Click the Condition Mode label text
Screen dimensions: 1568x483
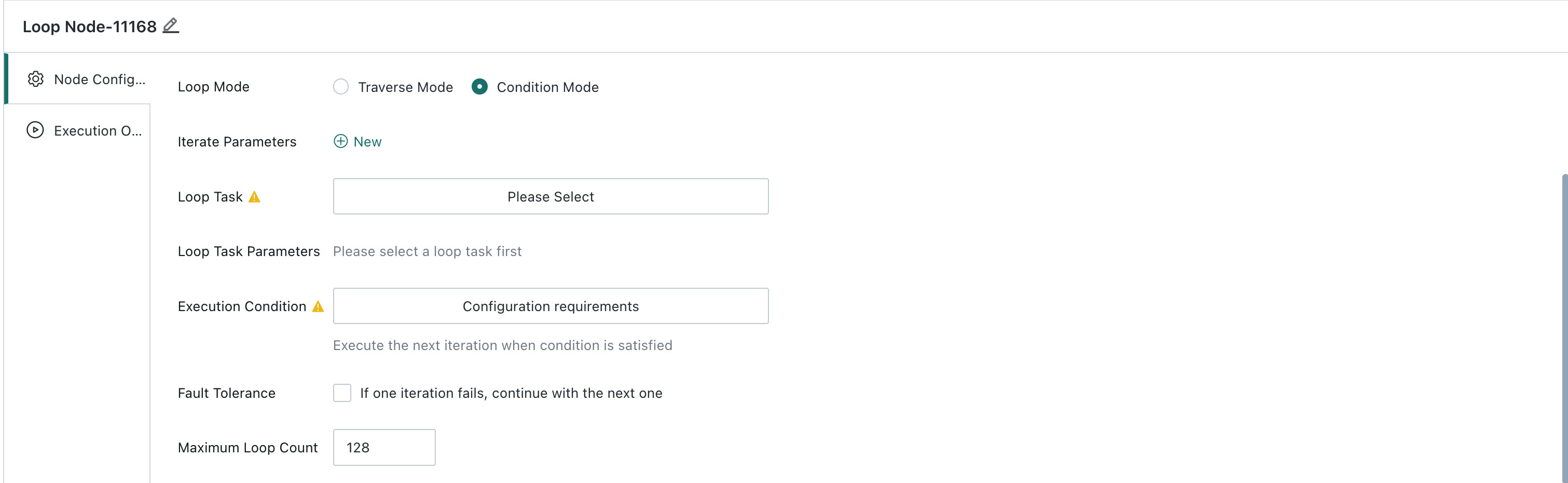coord(548,87)
